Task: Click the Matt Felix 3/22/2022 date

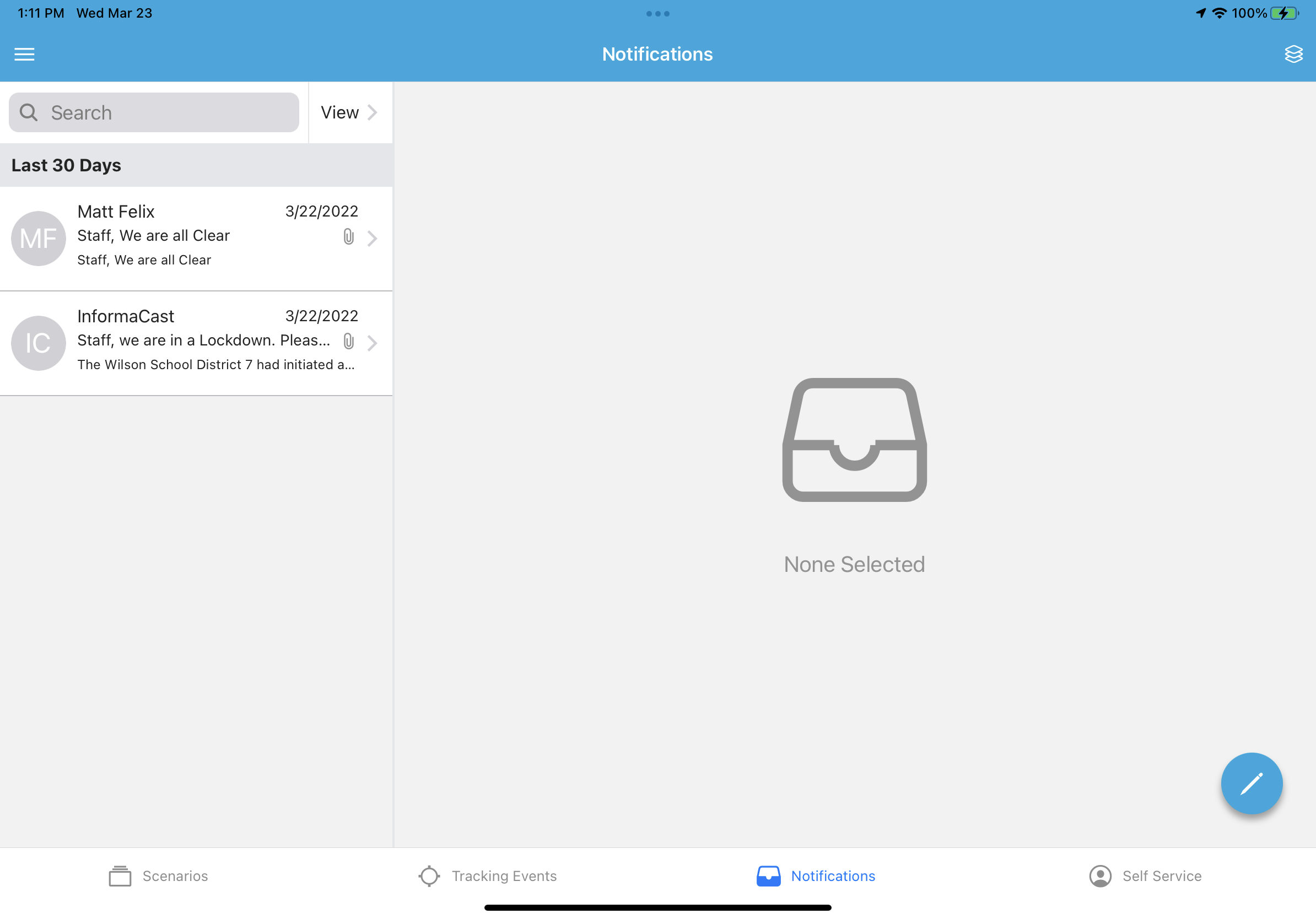Action: 321,212
